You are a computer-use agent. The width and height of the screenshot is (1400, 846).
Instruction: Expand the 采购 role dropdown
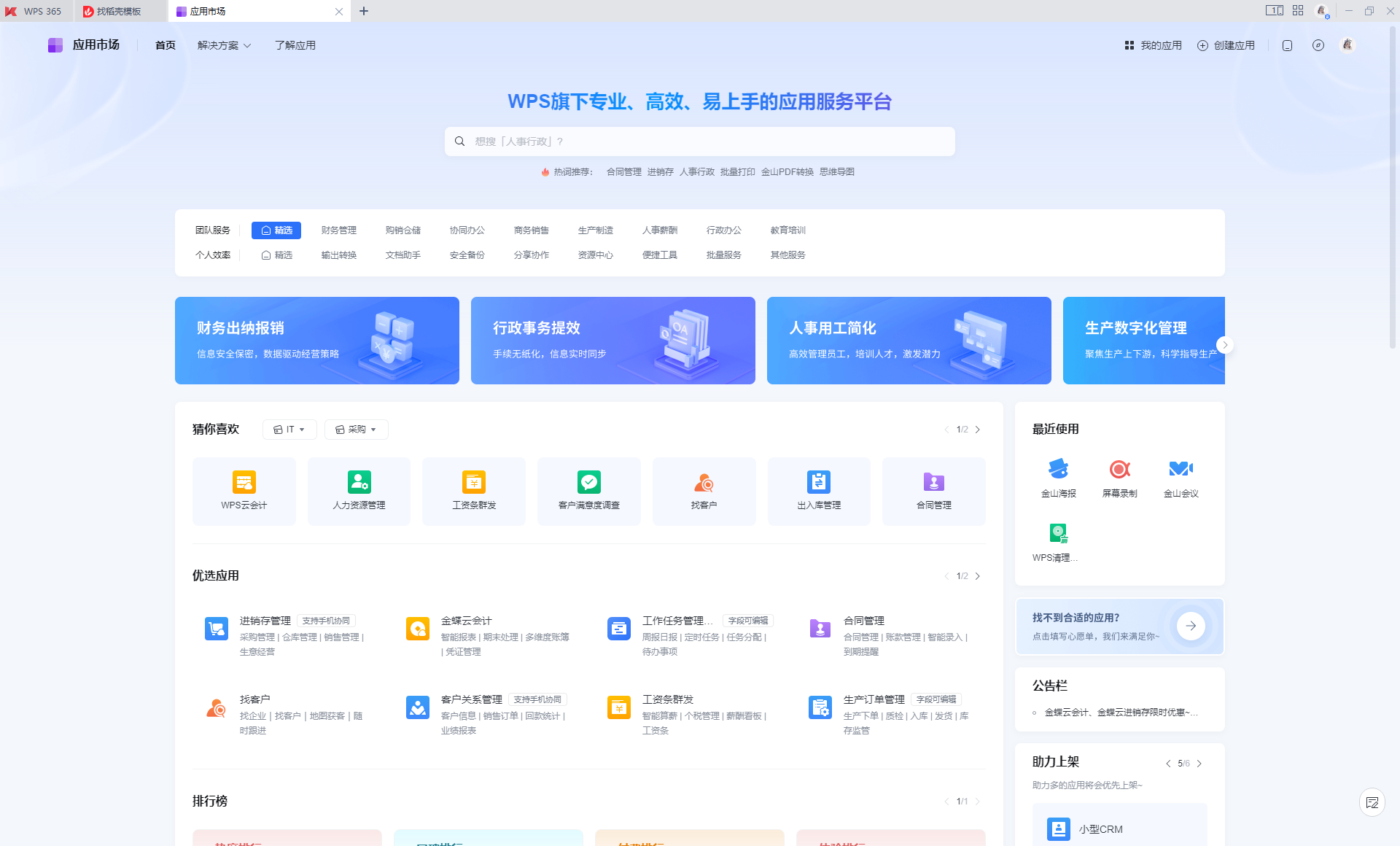[356, 430]
